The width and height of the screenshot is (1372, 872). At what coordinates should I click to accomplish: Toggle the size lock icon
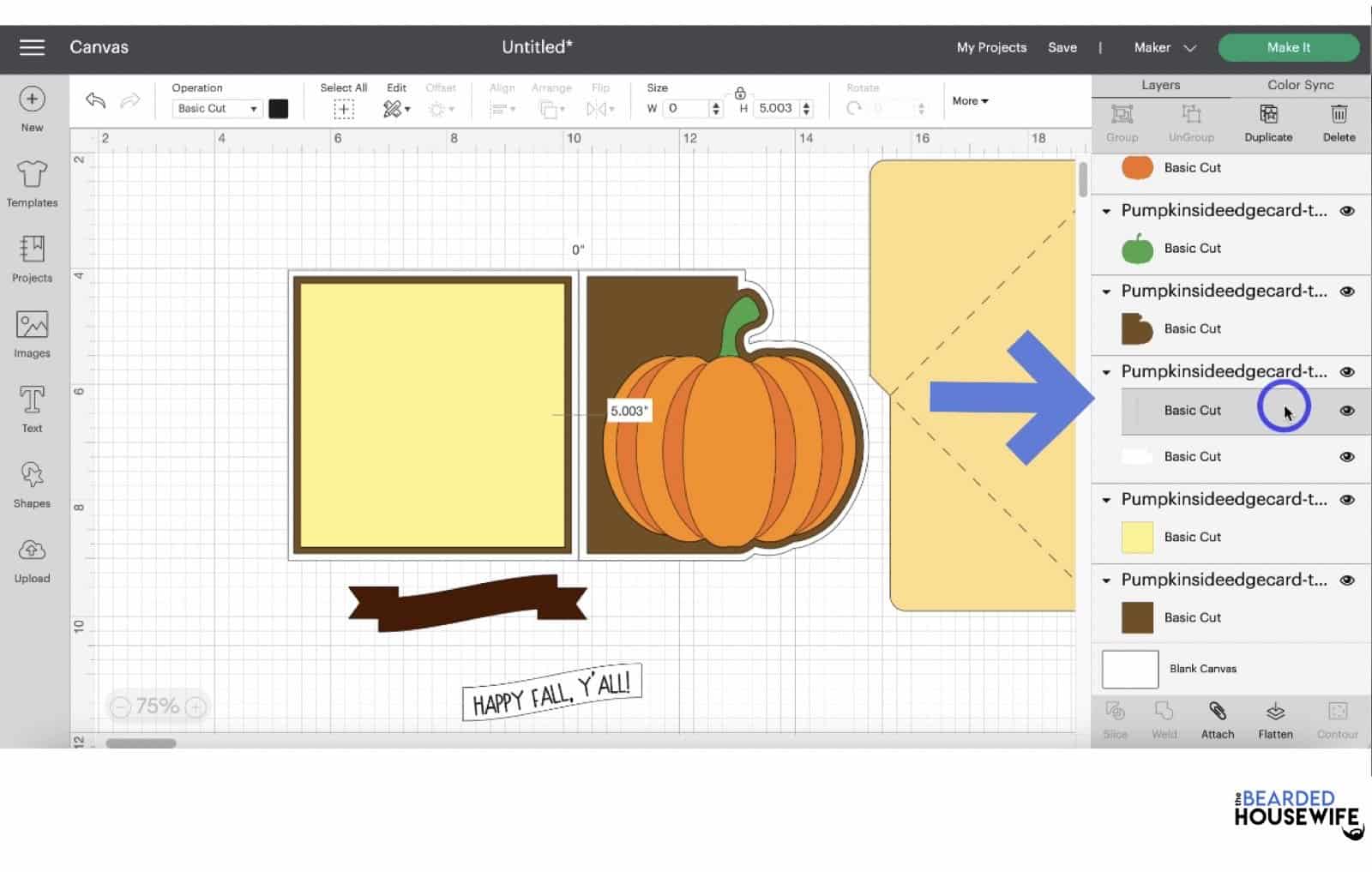click(x=739, y=93)
